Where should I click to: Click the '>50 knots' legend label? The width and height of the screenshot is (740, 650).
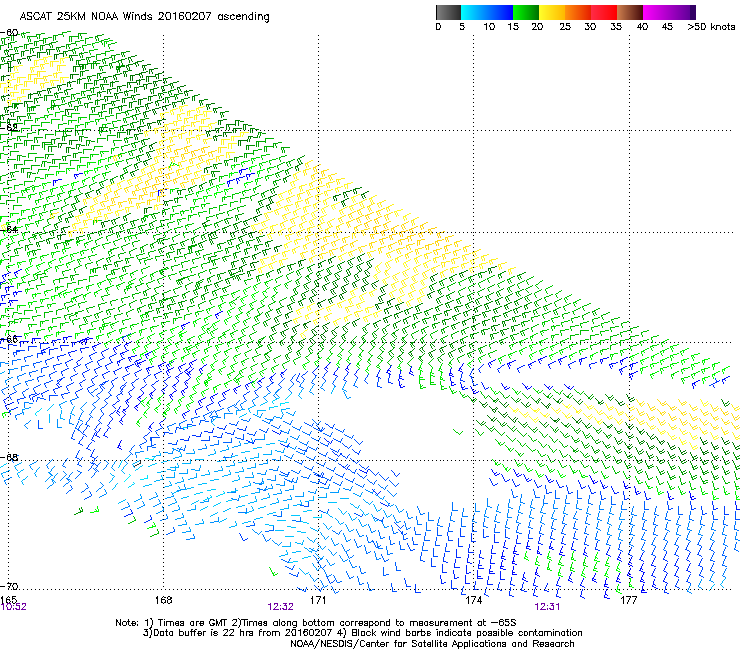tap(711, 27)
